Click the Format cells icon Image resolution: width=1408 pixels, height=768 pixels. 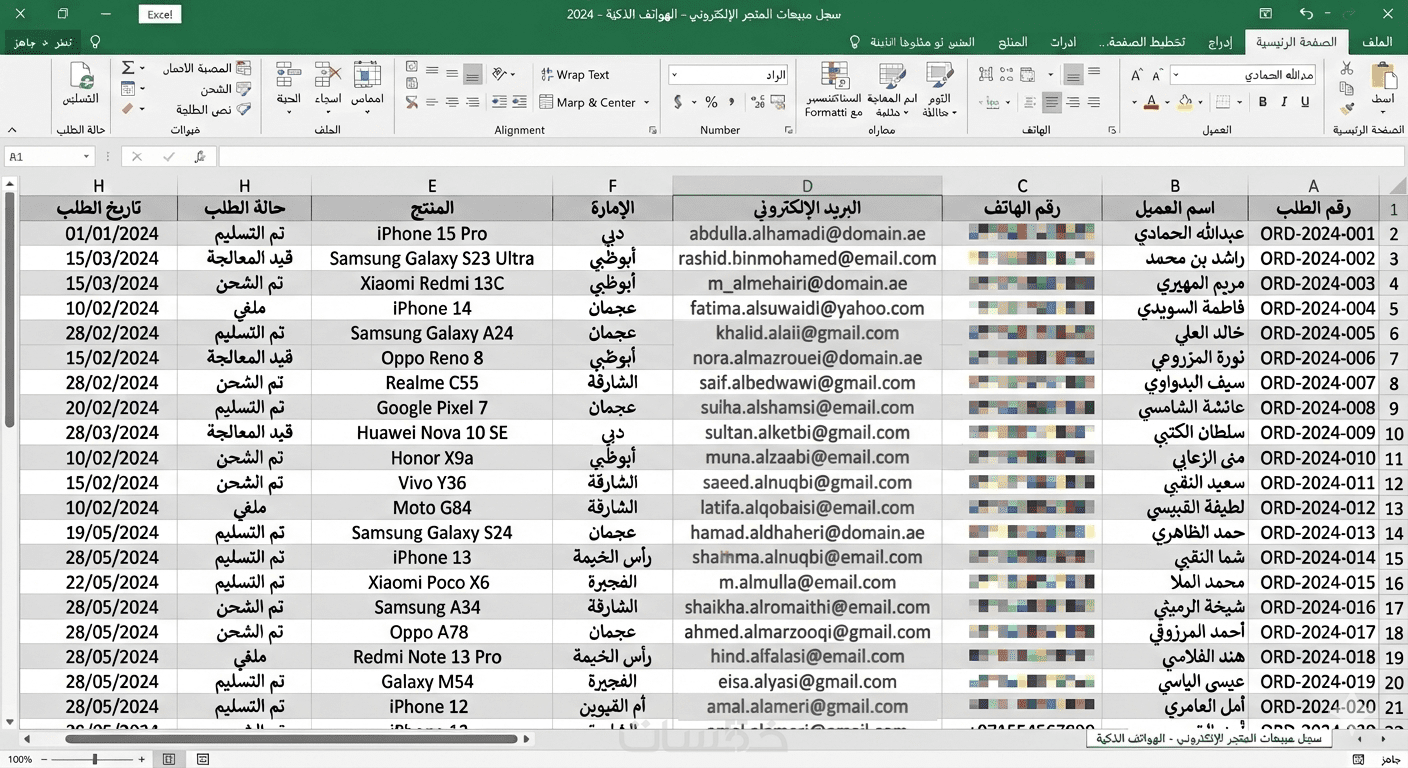click(367, 76)
